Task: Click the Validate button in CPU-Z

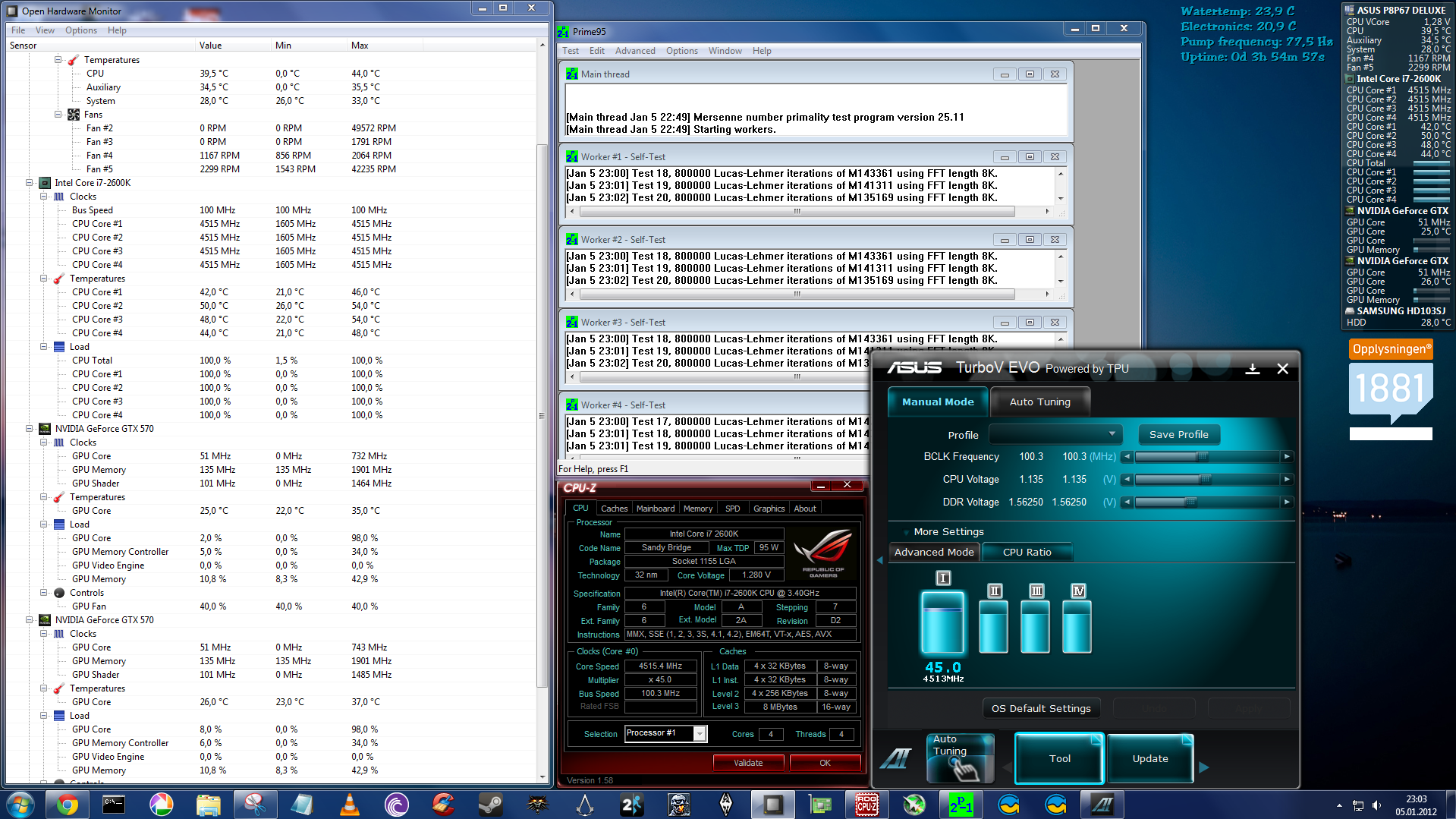Action: coord(748,763)
